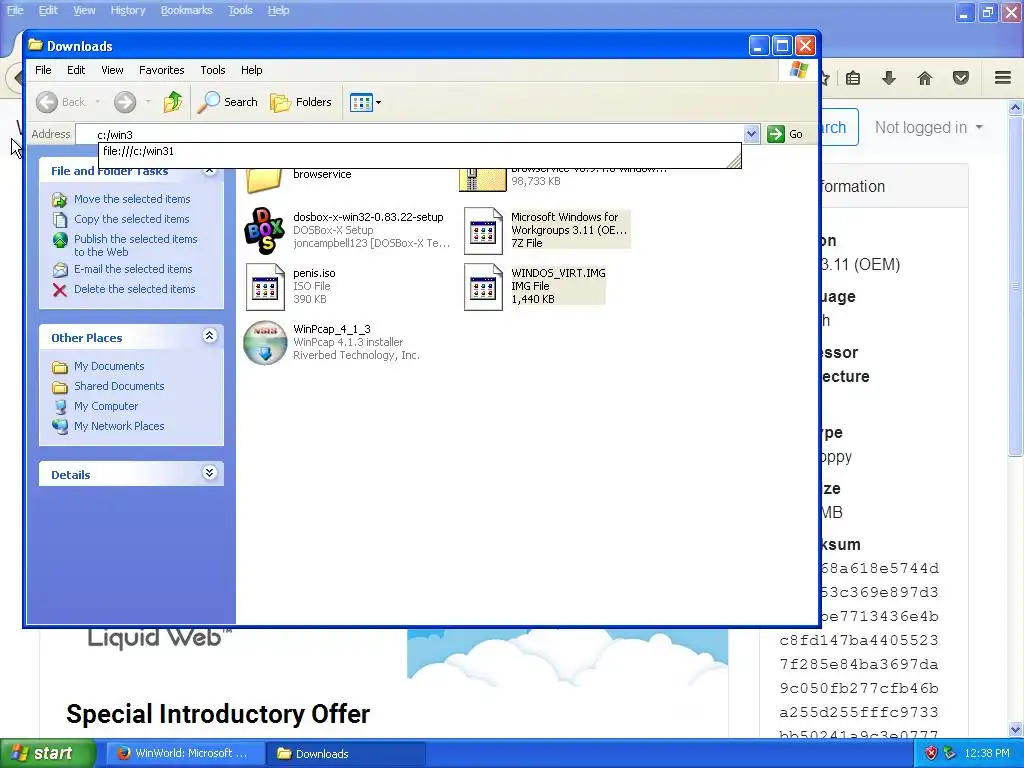Click the Start button
This screenshot has width=1024, height=768.
47,754
